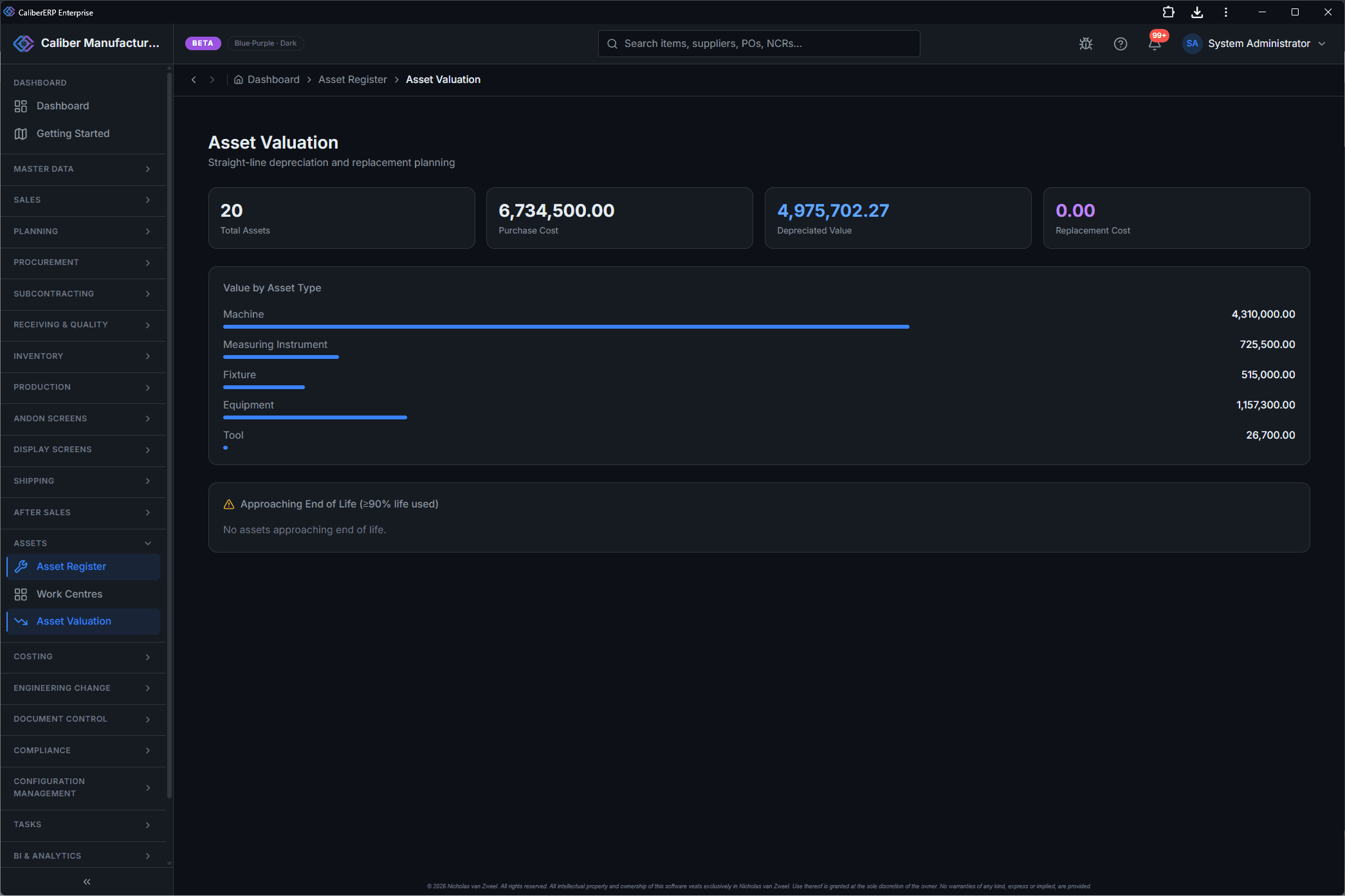Viewport: 1345px width, 896px height.
Task: Expand the Procurement section
Action: [83, 262]
